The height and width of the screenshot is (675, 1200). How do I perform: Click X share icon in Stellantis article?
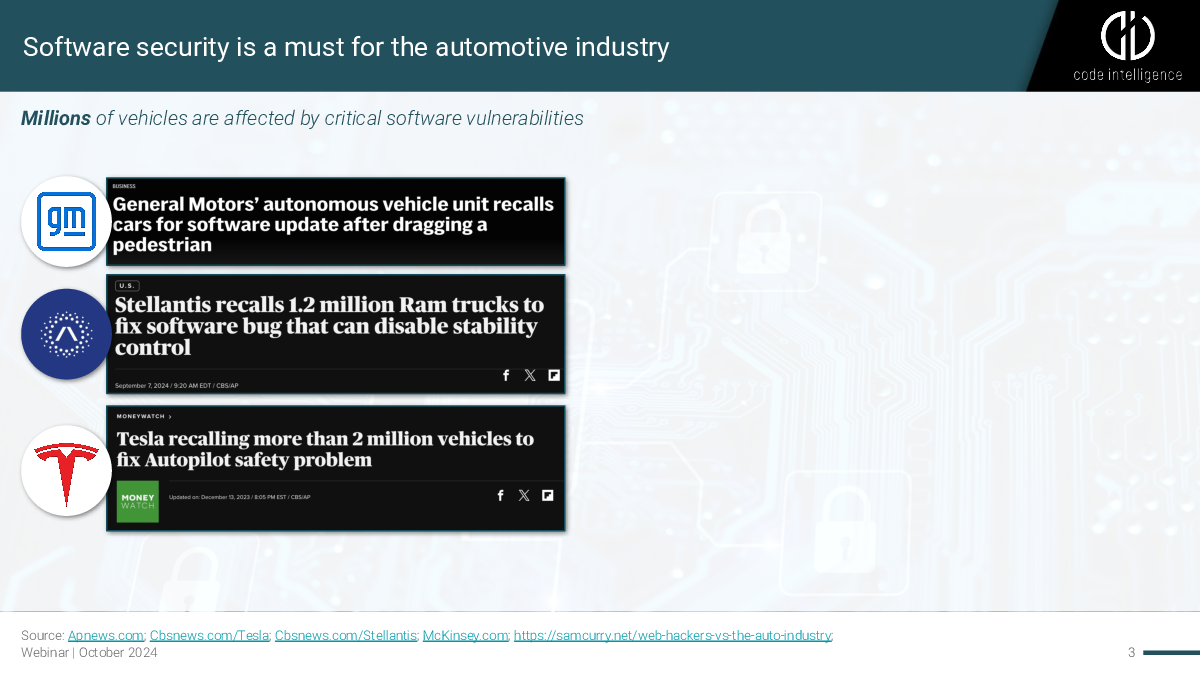pos(530,375)
